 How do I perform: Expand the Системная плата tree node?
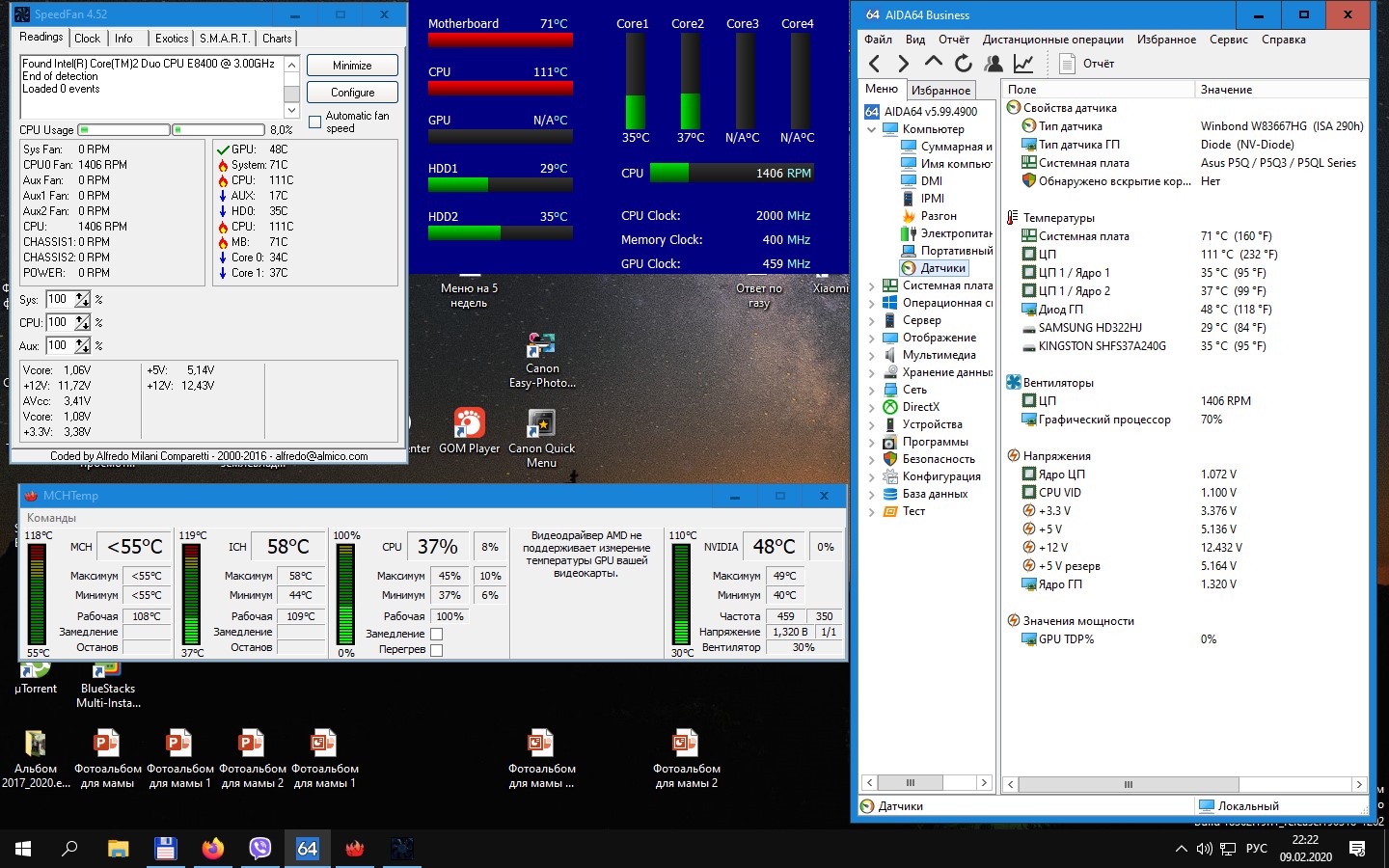tap(872, 285)
